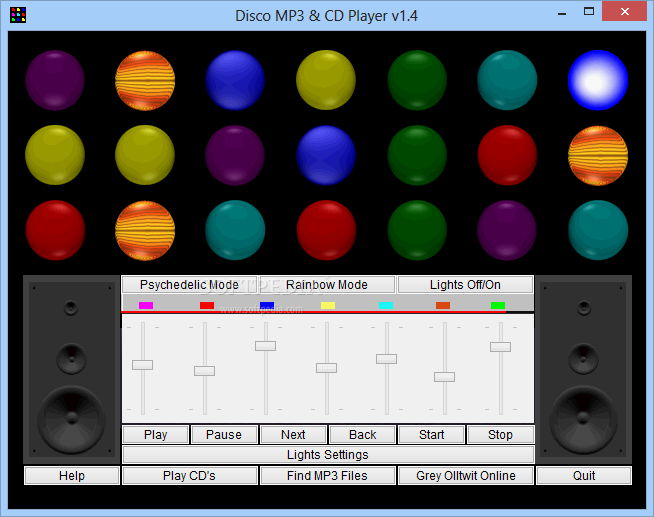Click the Start button
Image resolution: width=654 pixels, height=517 pixels.
click(432, 434)
